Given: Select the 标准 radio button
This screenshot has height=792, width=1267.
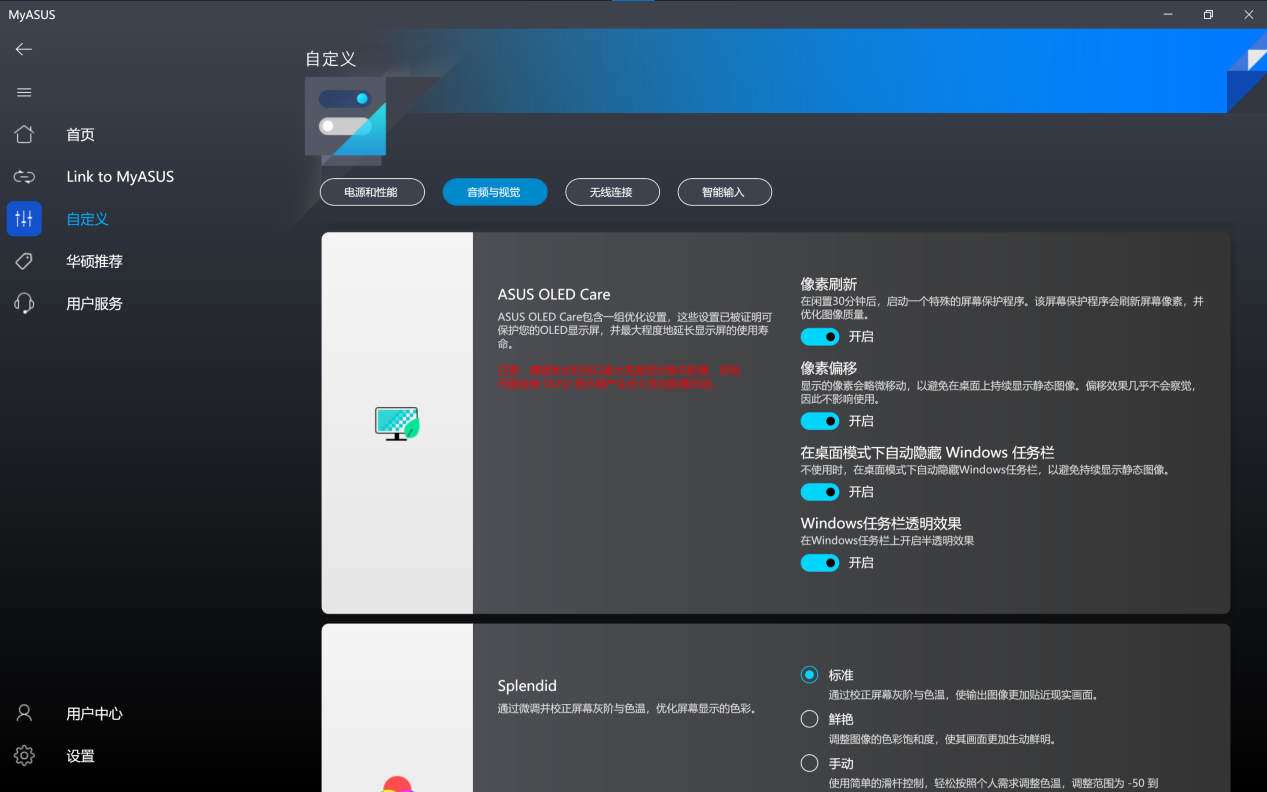Looking at the screenshot, I should coord(810,675).
